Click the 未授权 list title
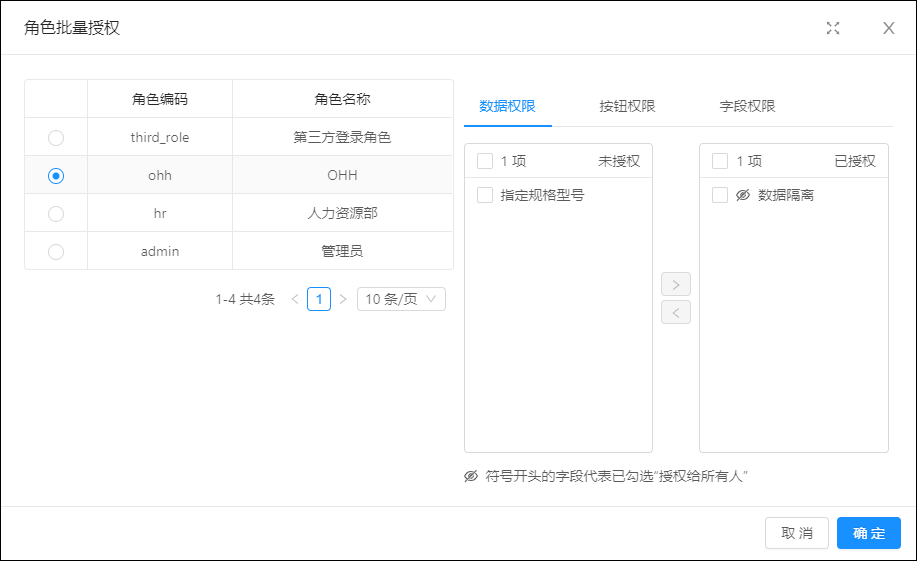The width and height of the screenshot is (917, 561). (619, 161)
